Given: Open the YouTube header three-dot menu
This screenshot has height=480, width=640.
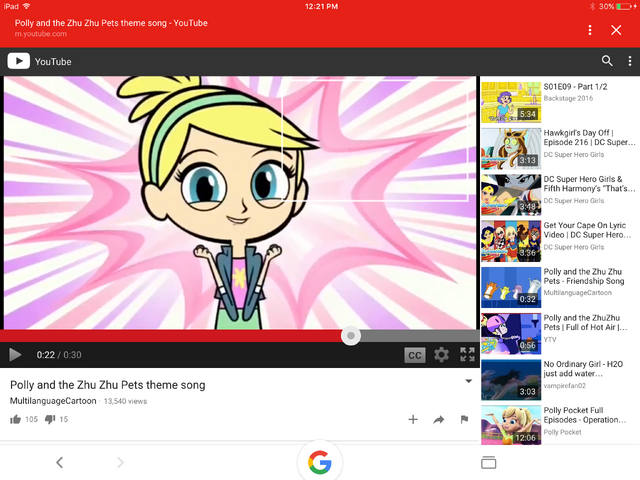Looking at the screenshot, I should (630, 61).
